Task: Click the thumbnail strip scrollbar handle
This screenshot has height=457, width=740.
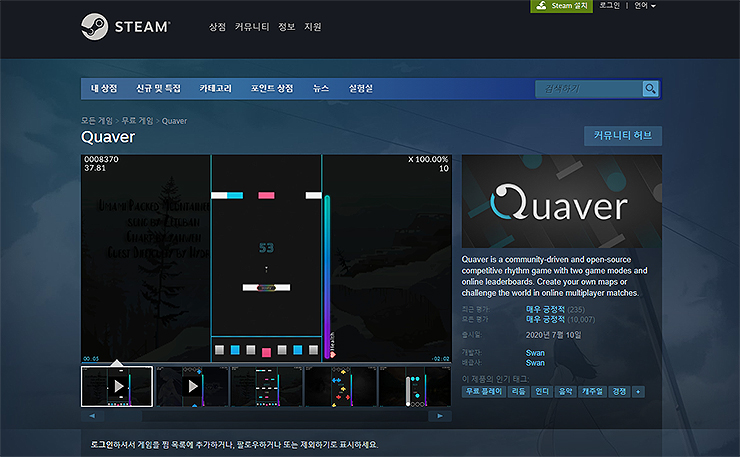Action: coord(124,416)
